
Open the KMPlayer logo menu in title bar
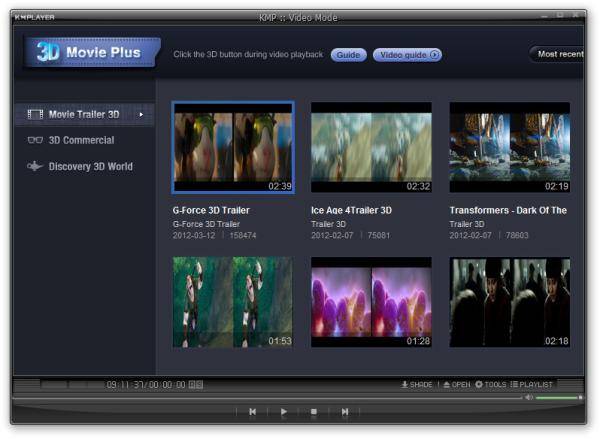35,17
